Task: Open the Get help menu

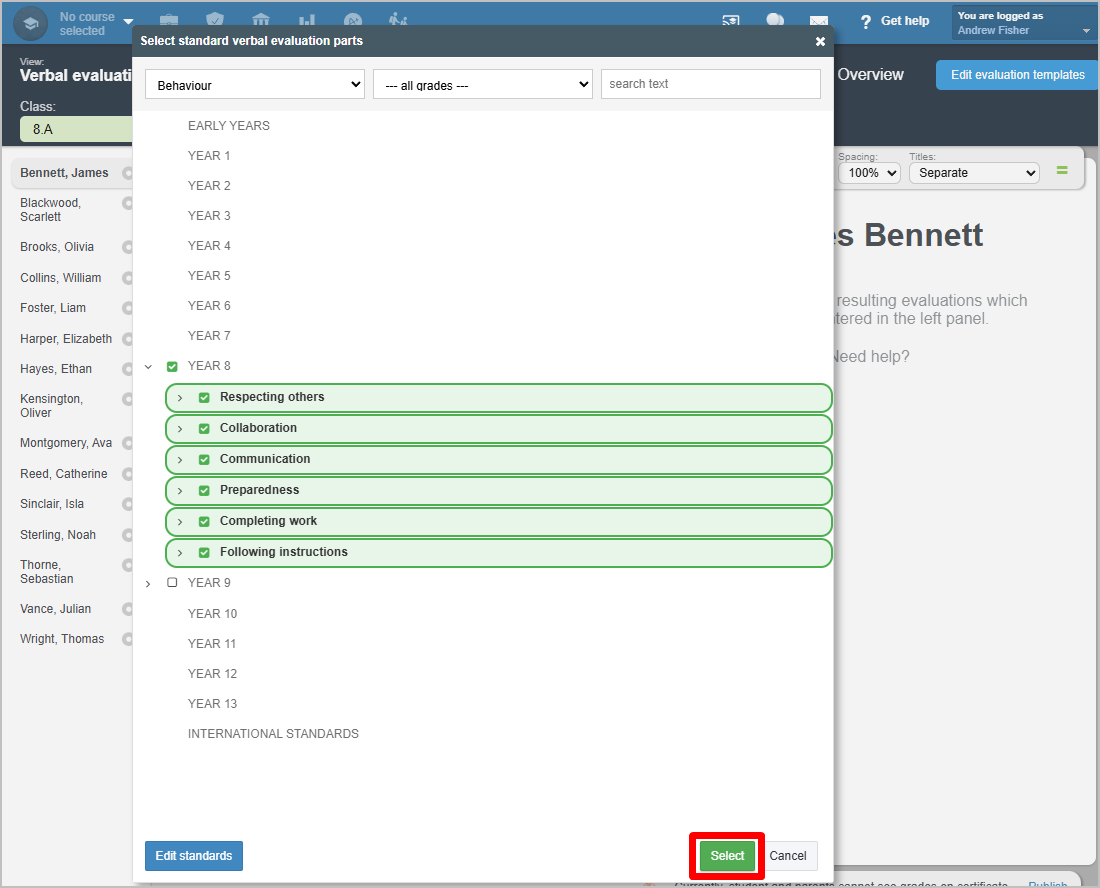Action: (x=894, y=21)
